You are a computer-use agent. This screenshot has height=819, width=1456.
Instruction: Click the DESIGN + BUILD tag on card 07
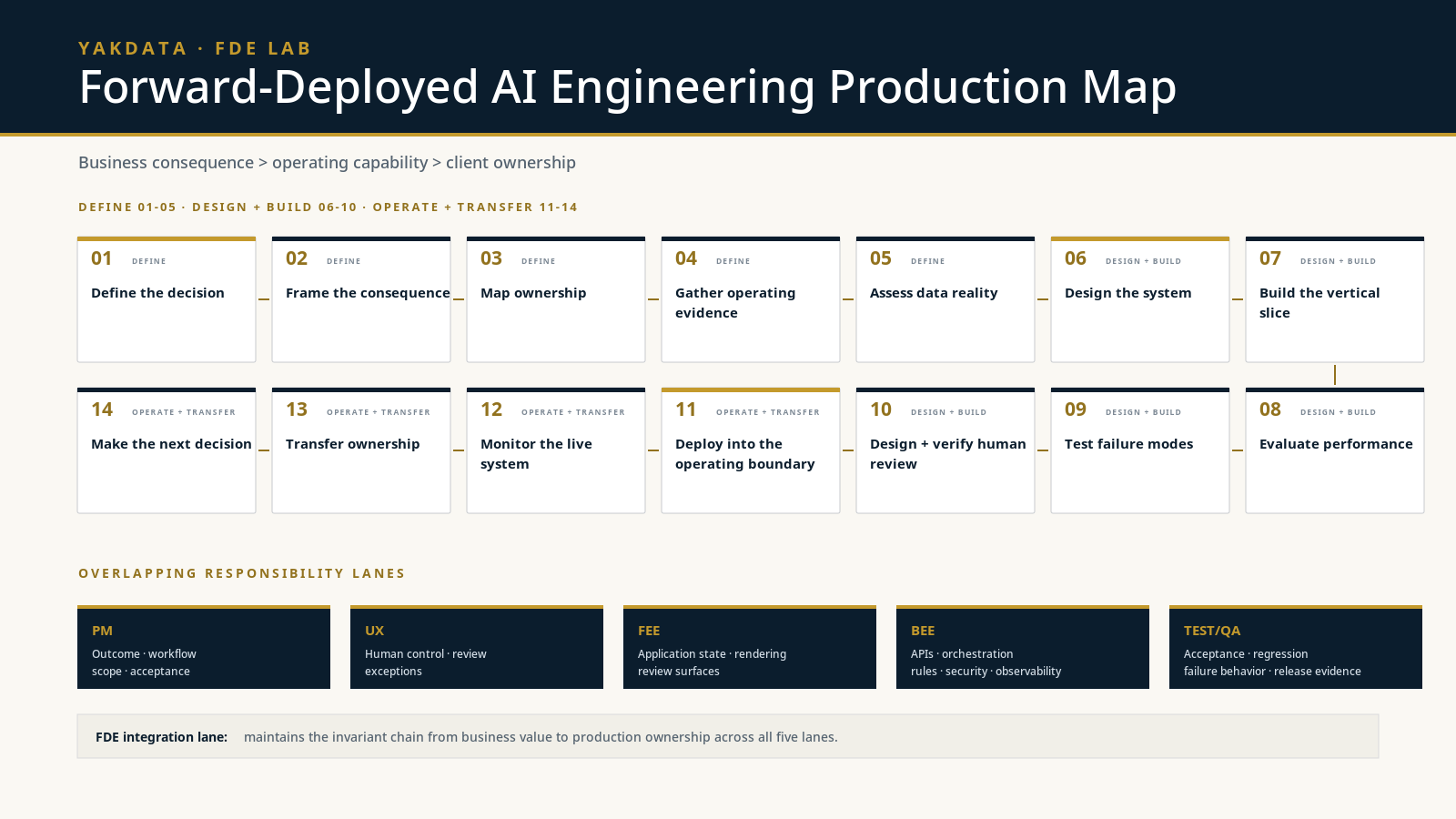[1338, 261]
